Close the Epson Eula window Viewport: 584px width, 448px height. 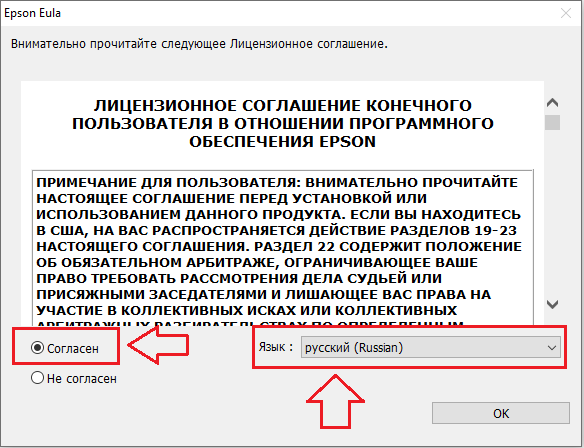(x=566, y=13)
